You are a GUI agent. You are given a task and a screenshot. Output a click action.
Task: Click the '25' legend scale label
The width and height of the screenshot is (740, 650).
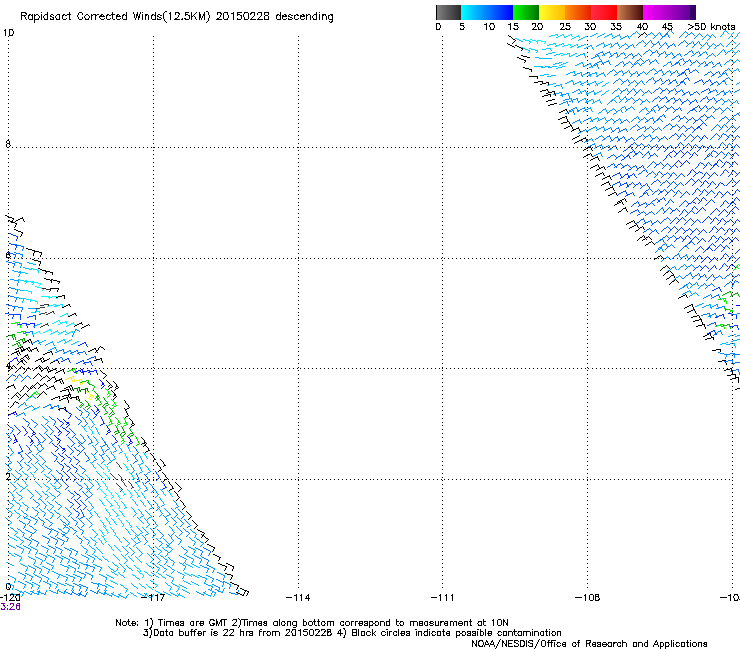click(565, 27)
